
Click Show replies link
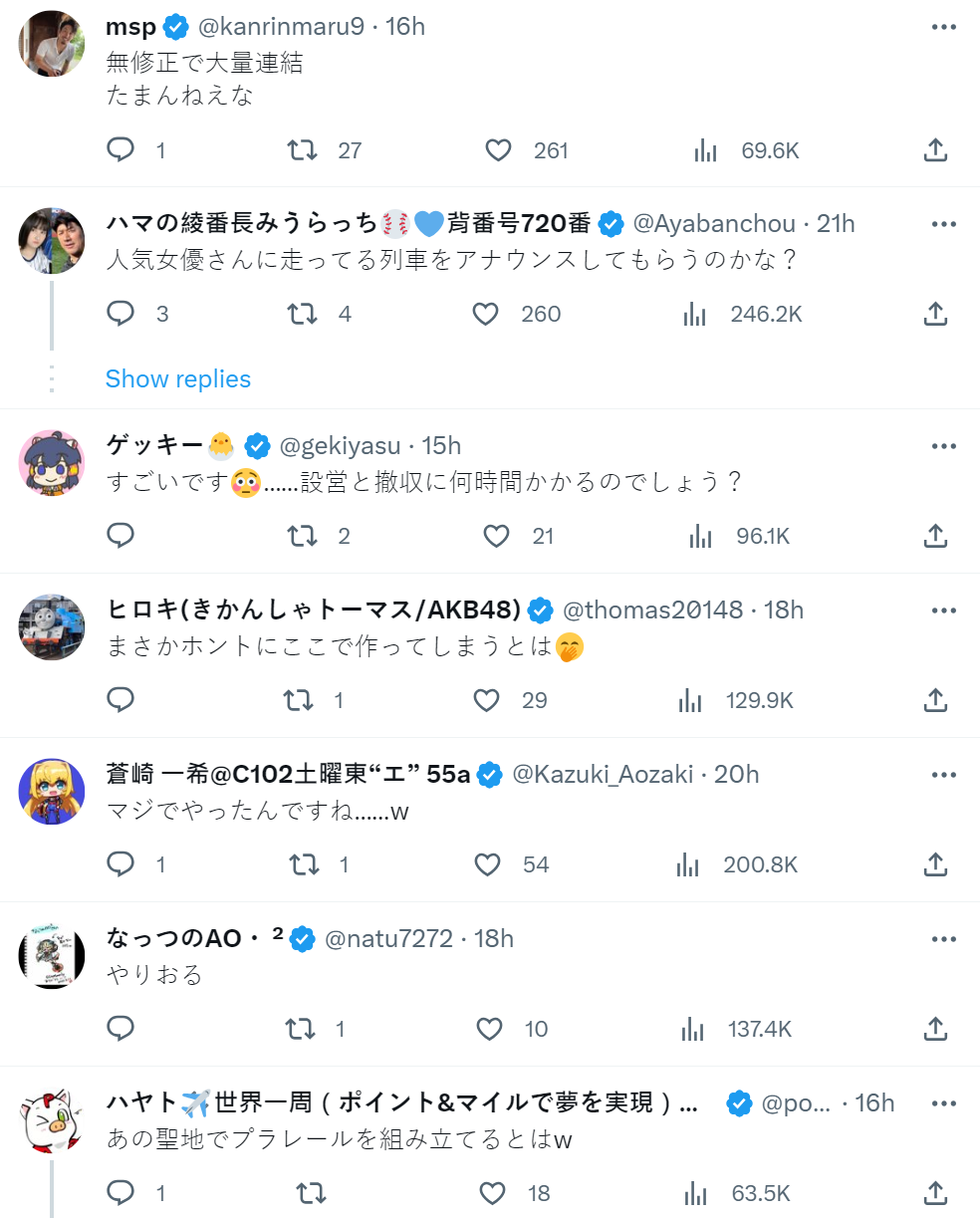(177, 379)
